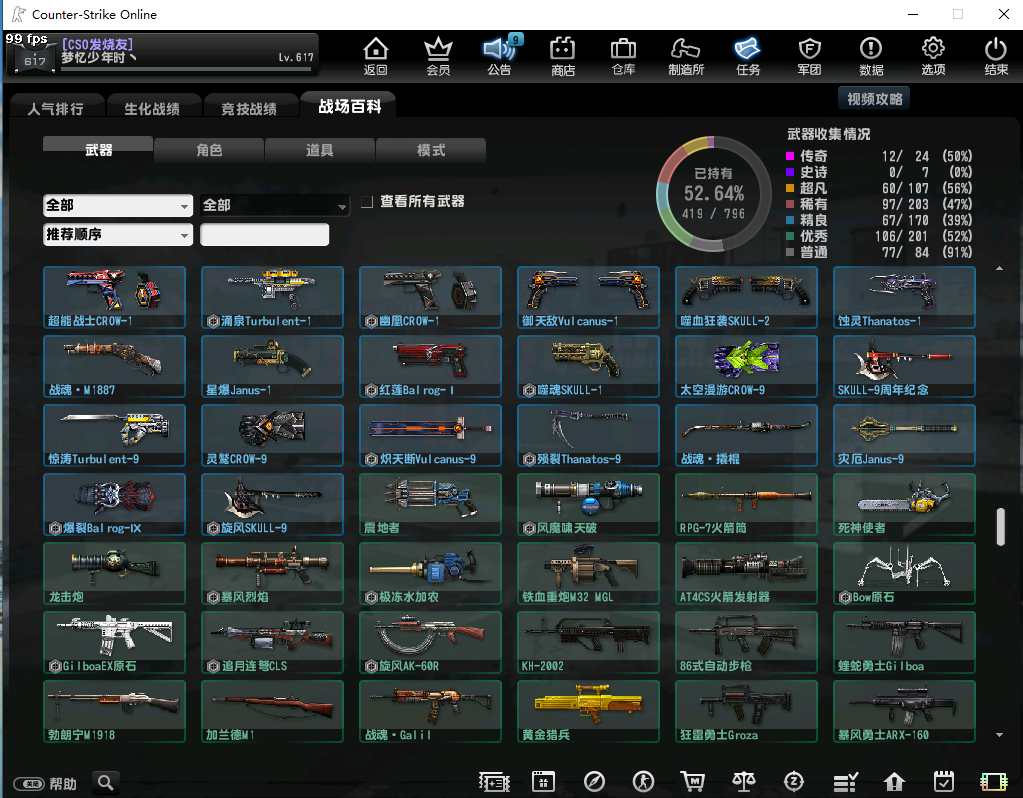Screen dimensions: 1023x798
Task: Open the 制造所 hammer crafting icon
Action: point(686,55)
